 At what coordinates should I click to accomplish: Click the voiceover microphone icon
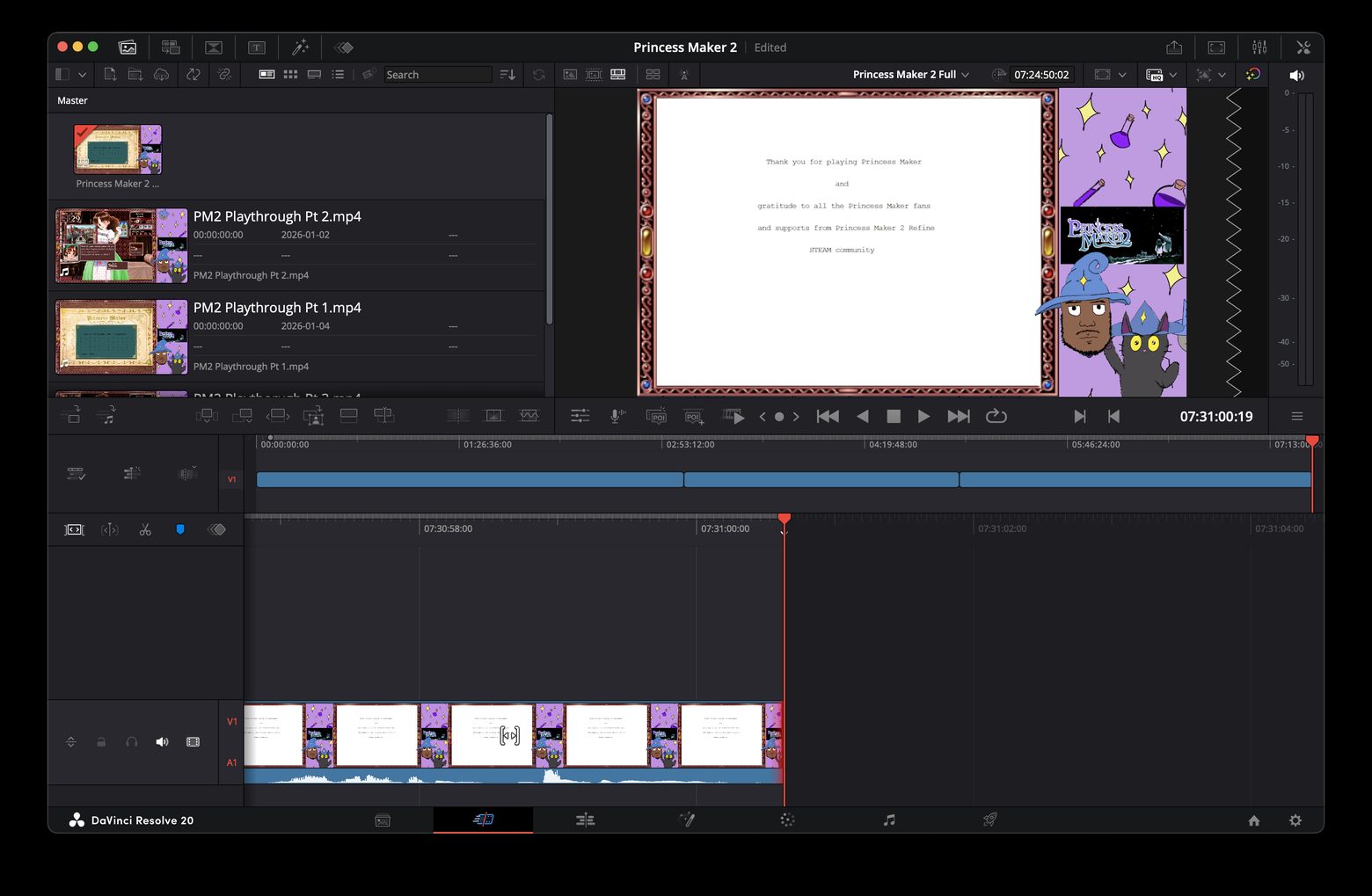(618, 417)
